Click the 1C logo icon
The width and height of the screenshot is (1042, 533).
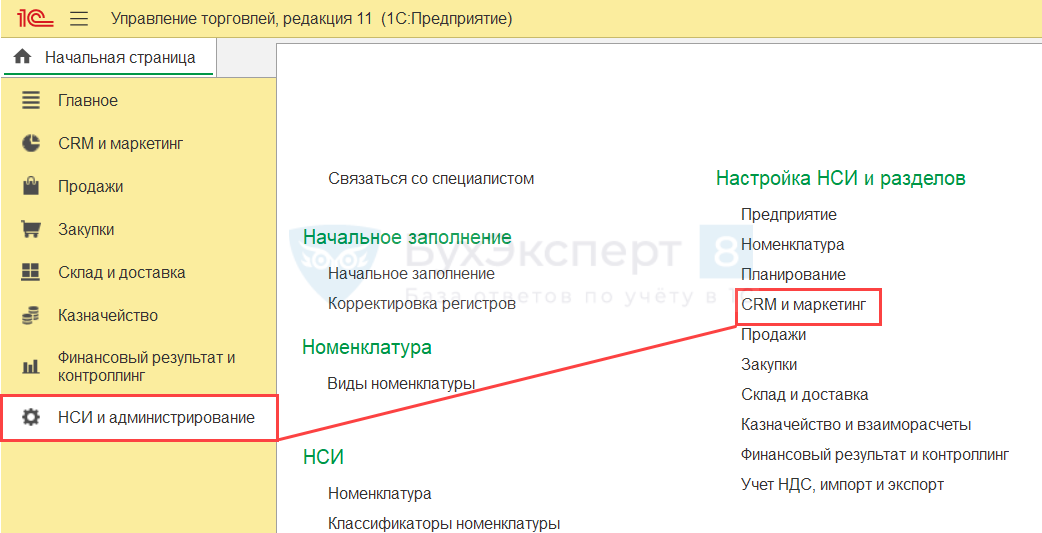[x=35, y=18]
